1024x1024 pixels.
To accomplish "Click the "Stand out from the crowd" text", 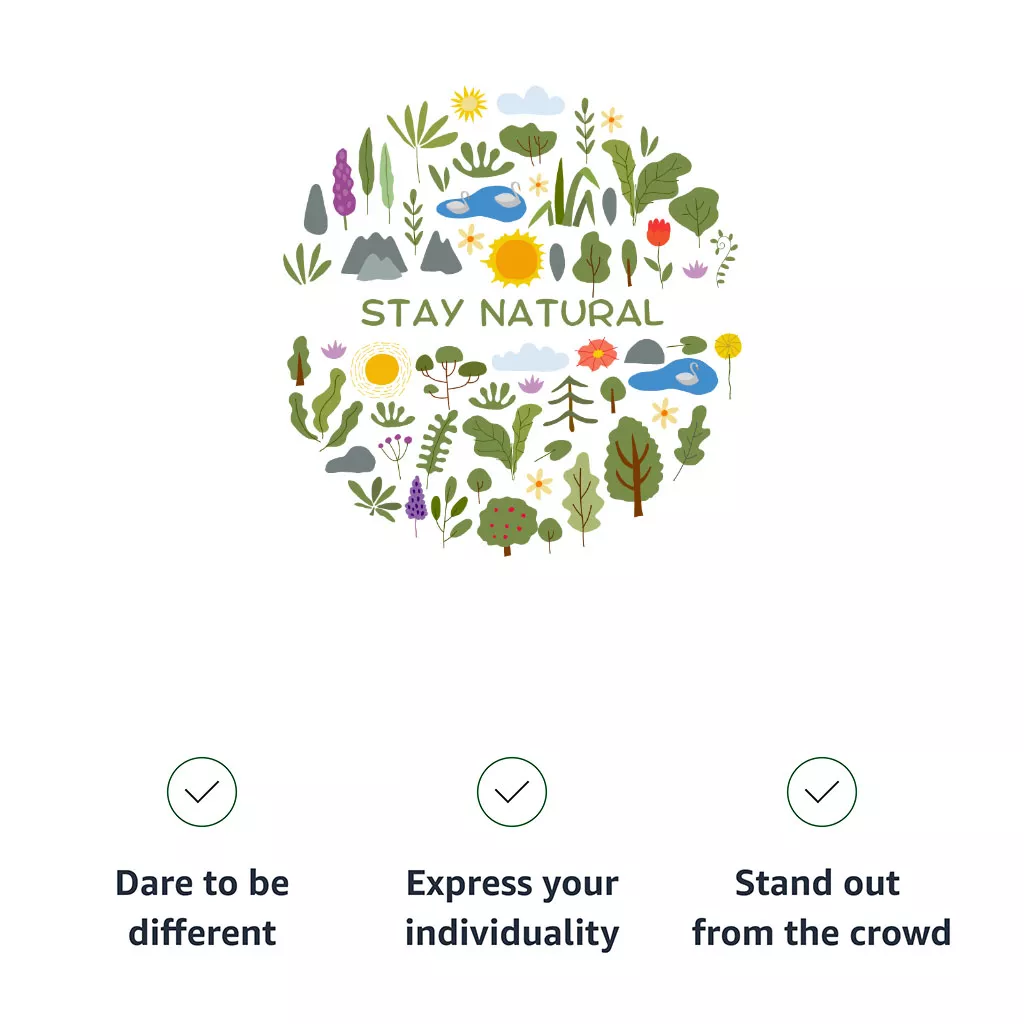I will pos(821,908).
